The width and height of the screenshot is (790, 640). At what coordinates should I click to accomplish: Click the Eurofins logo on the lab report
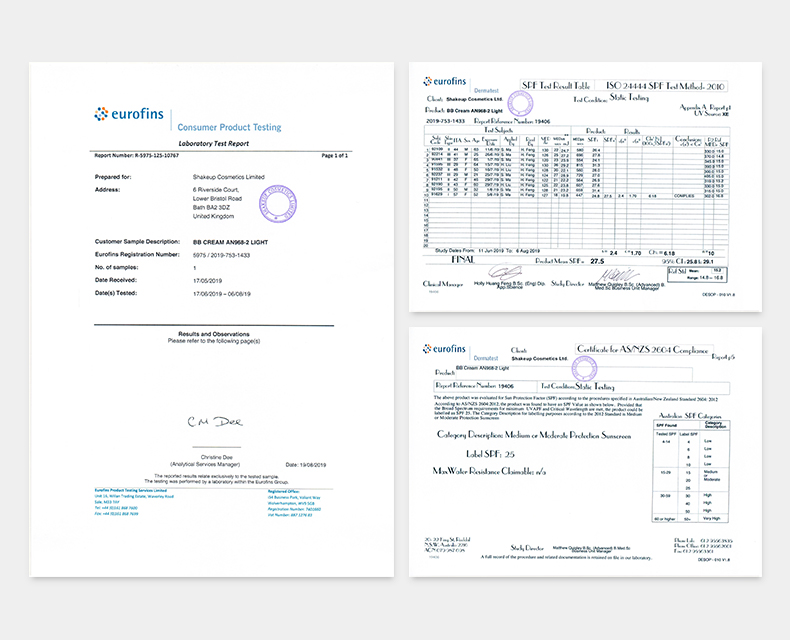(129, 114)
